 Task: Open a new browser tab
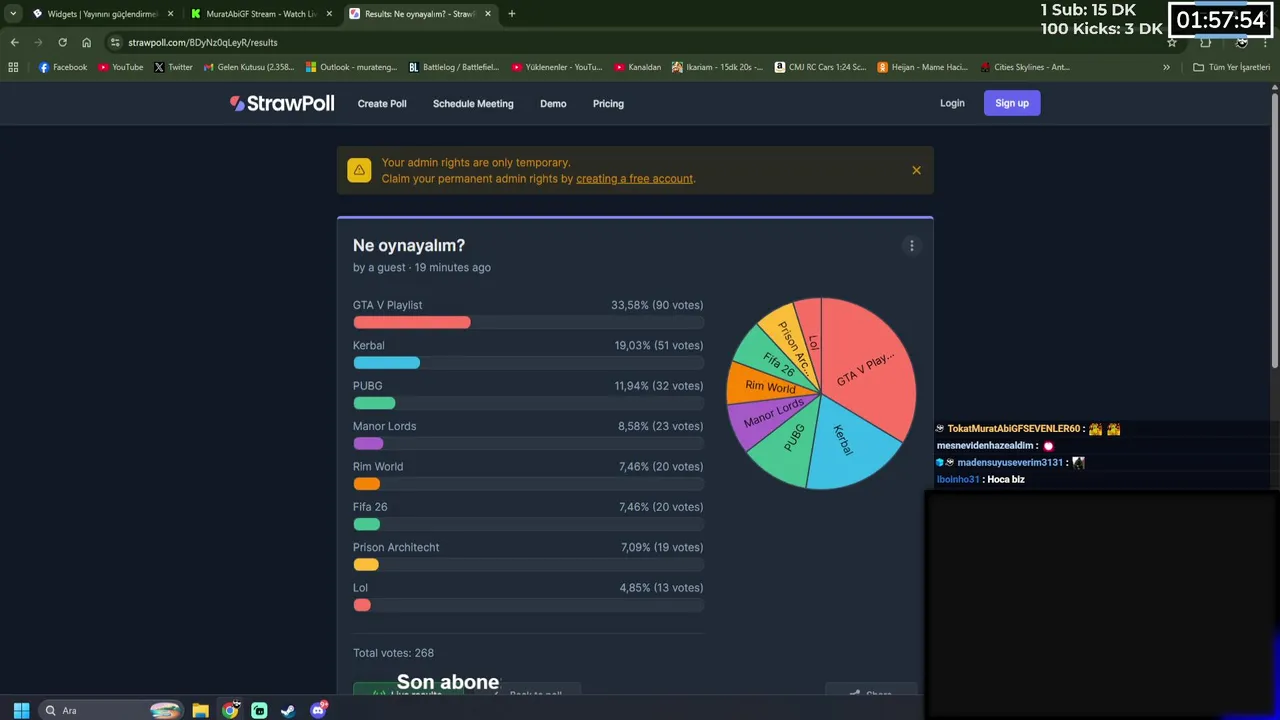(x=511, y=14)
